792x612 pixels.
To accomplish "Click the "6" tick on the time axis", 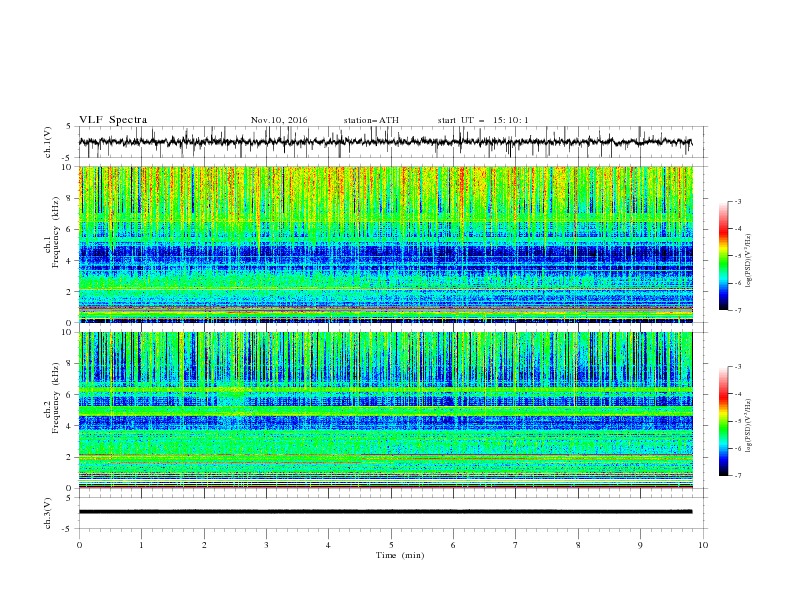I will click(453, 545).
